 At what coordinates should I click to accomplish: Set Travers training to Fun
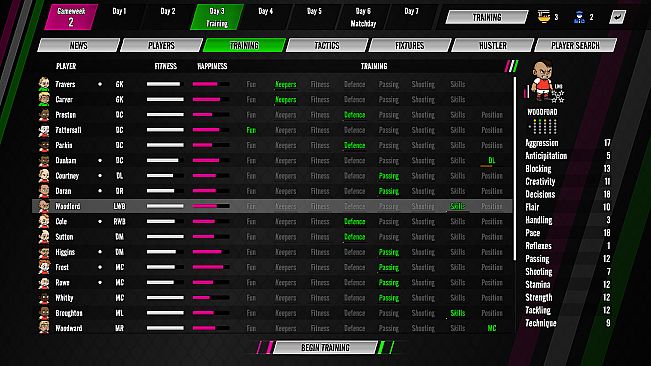251,84
